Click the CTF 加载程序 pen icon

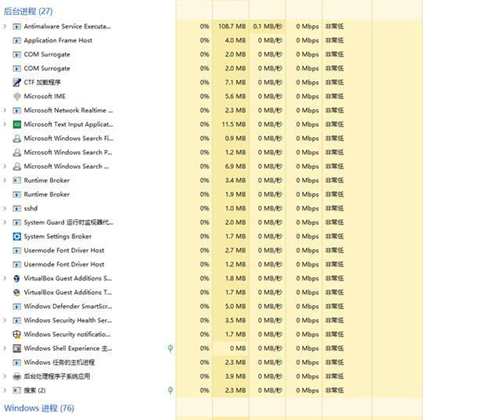pyautogui.click(x=17, y=82)
